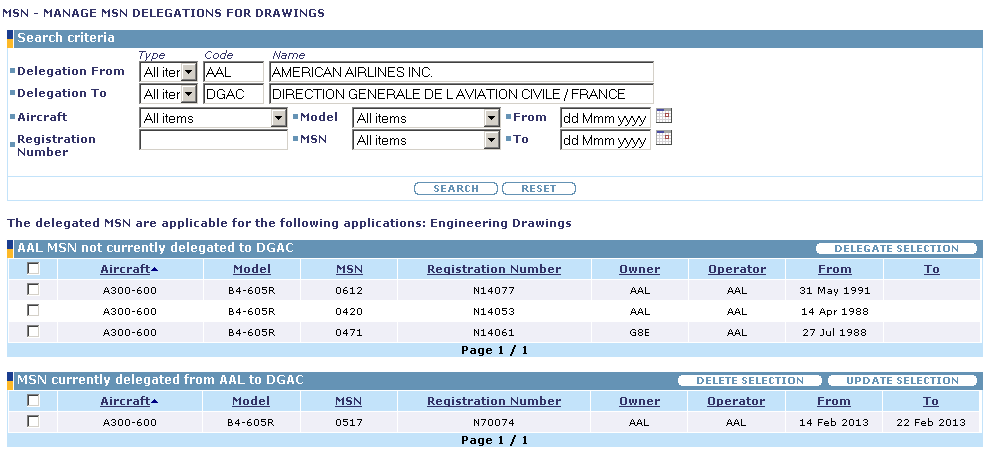Sort currently delegated table by Model column
This screenshot has width=998, height=459.
point(251,401)
